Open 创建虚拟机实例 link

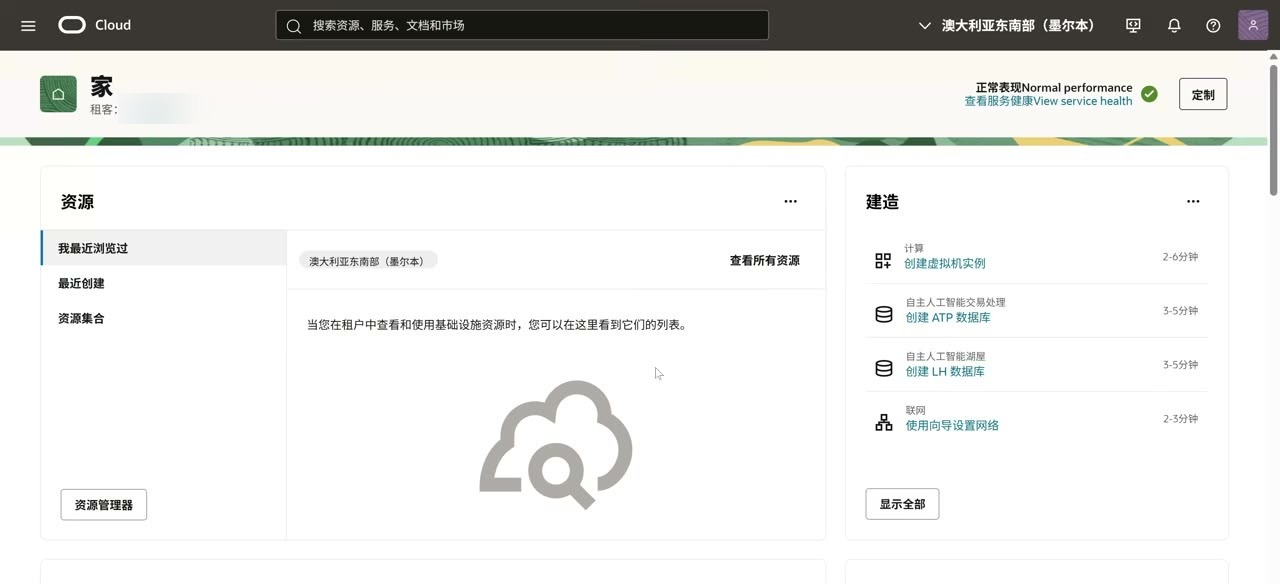pos(945,263)
